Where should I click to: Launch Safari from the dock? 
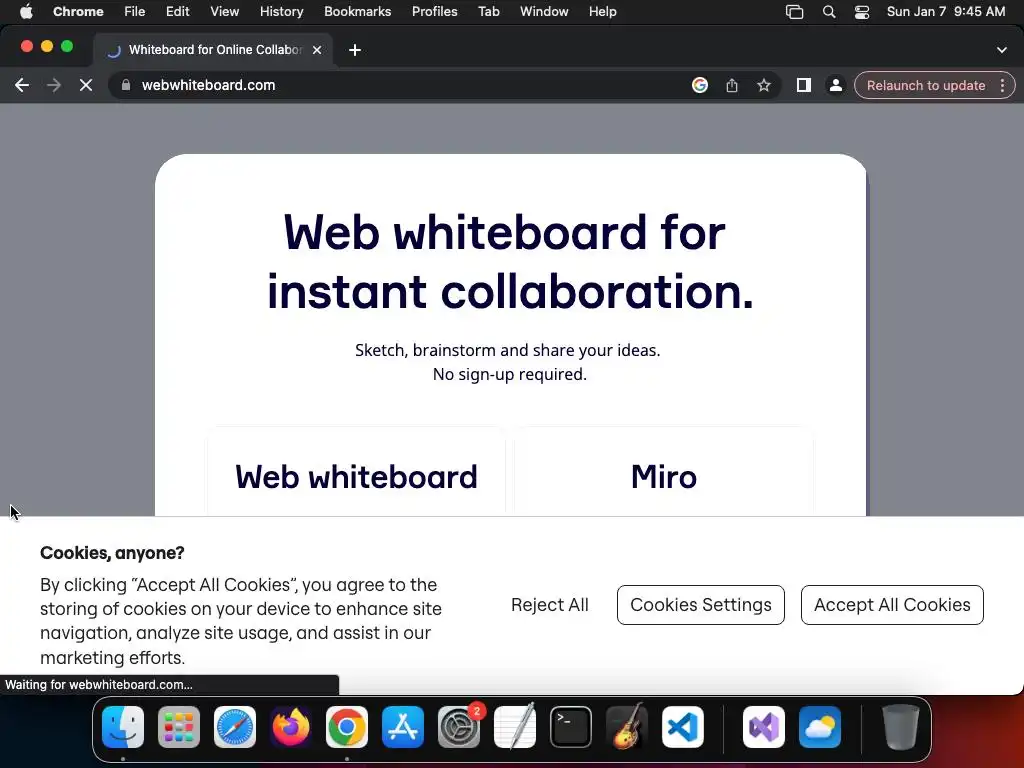(234, 727)
